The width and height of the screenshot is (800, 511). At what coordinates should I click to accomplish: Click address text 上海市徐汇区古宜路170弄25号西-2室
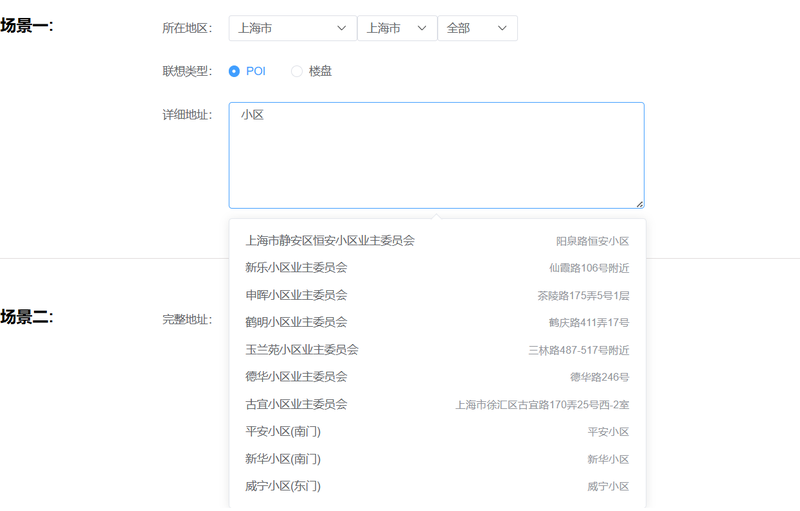(542, 405)
